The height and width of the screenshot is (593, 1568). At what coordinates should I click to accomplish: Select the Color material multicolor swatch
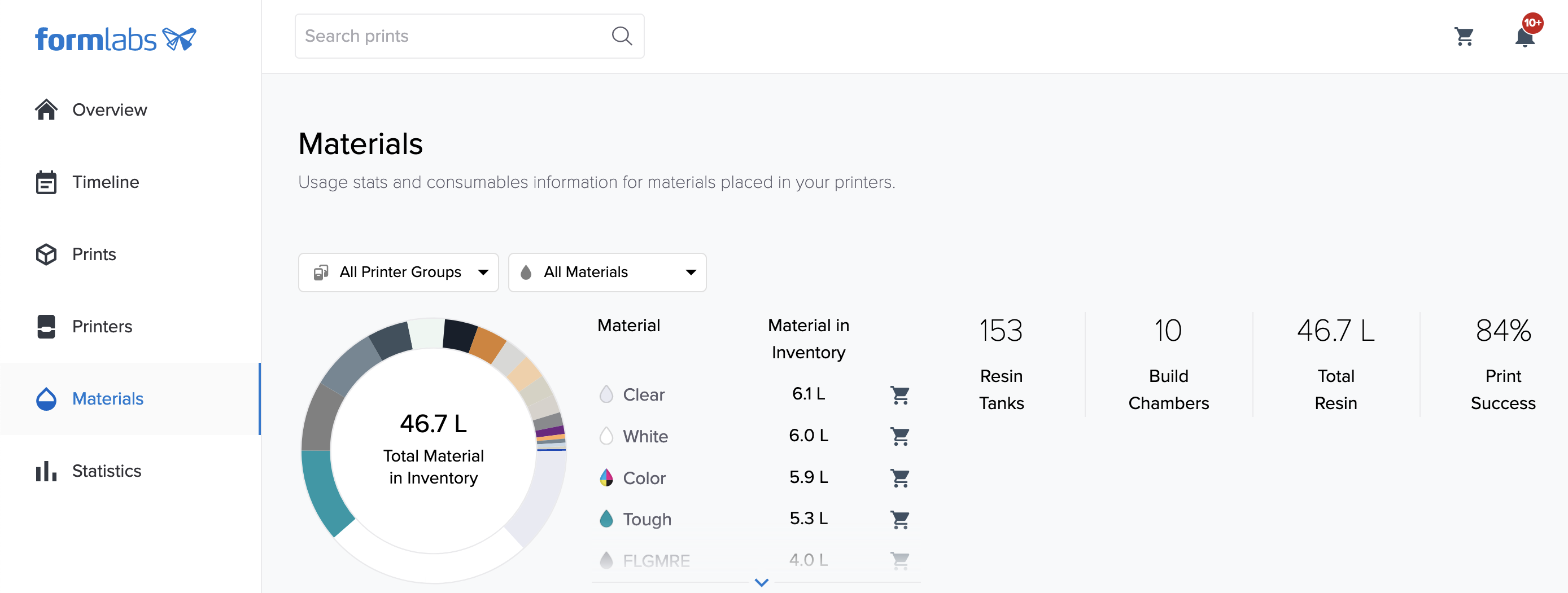click(606, 477)
